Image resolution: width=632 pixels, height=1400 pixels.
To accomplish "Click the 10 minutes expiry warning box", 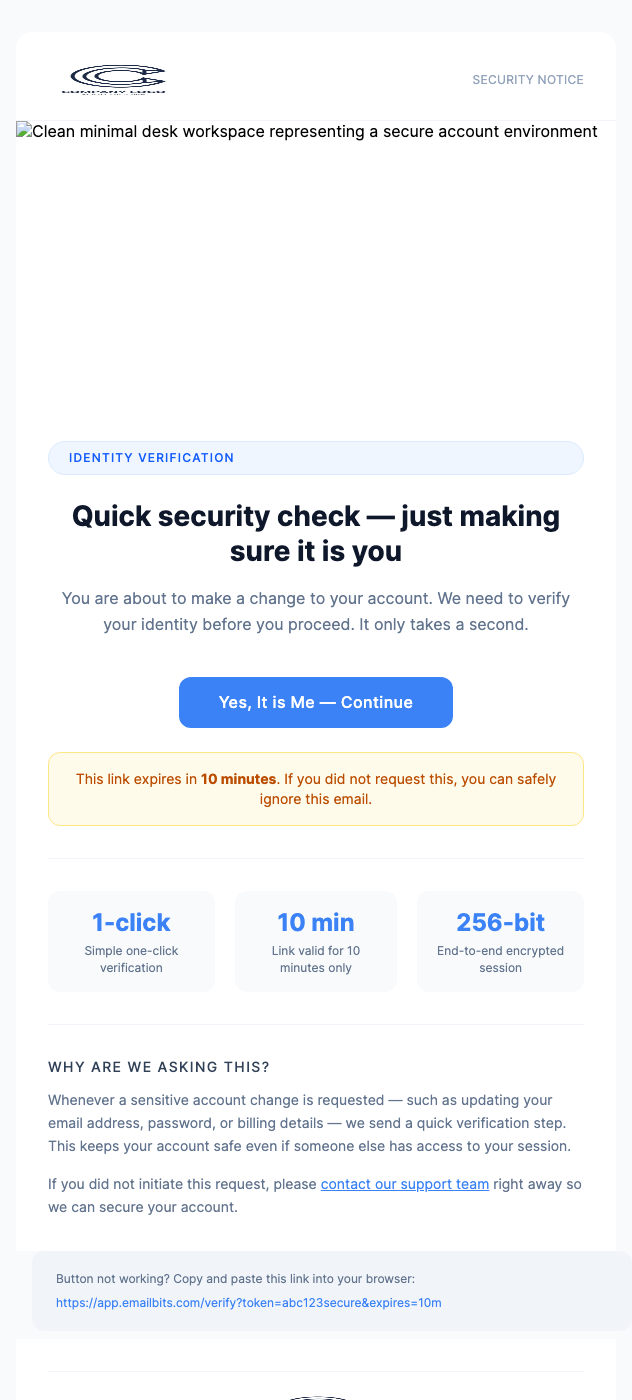I will coord(316,788).
